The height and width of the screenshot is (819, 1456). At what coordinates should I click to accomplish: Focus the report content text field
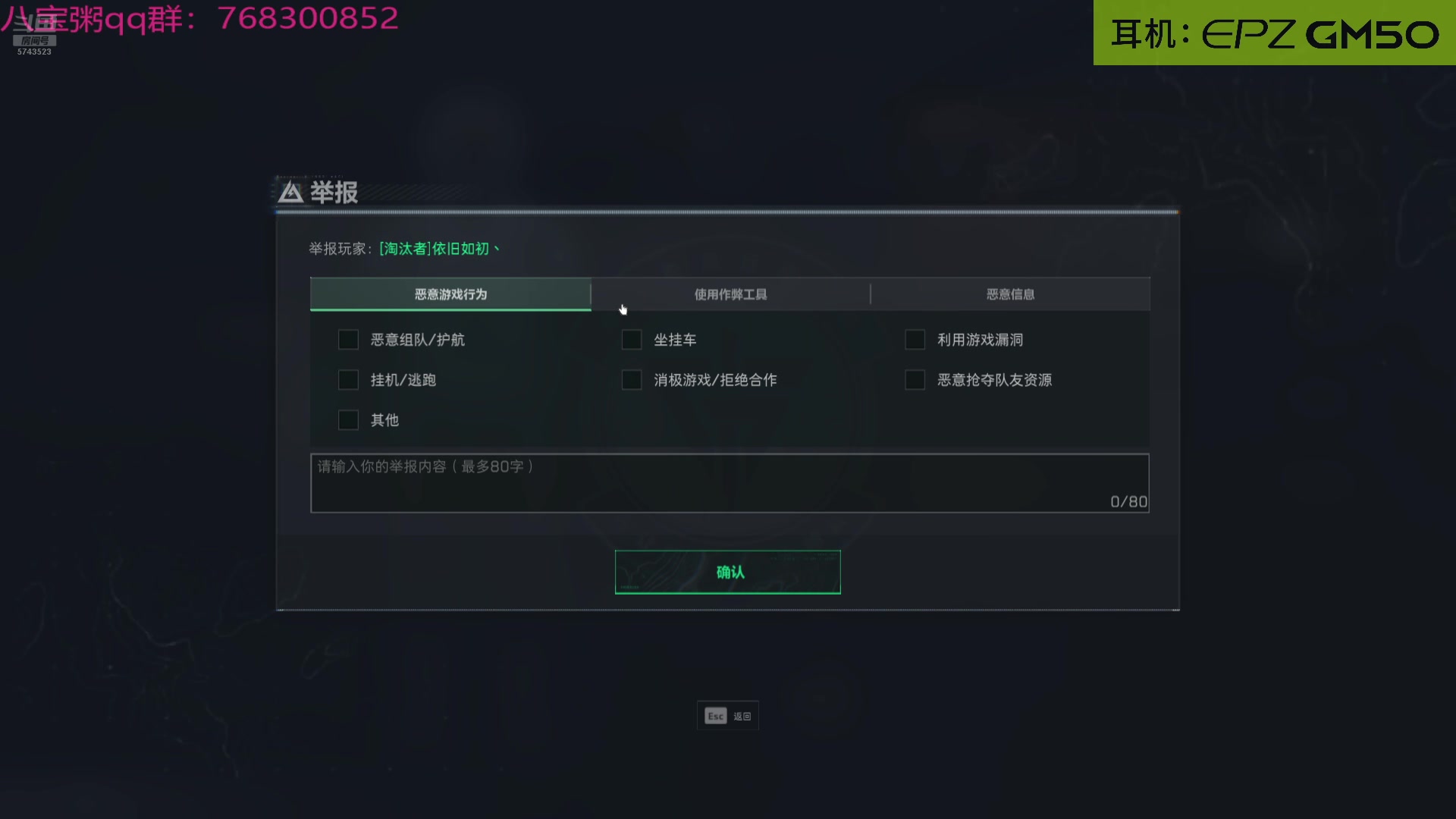(730, 483)
